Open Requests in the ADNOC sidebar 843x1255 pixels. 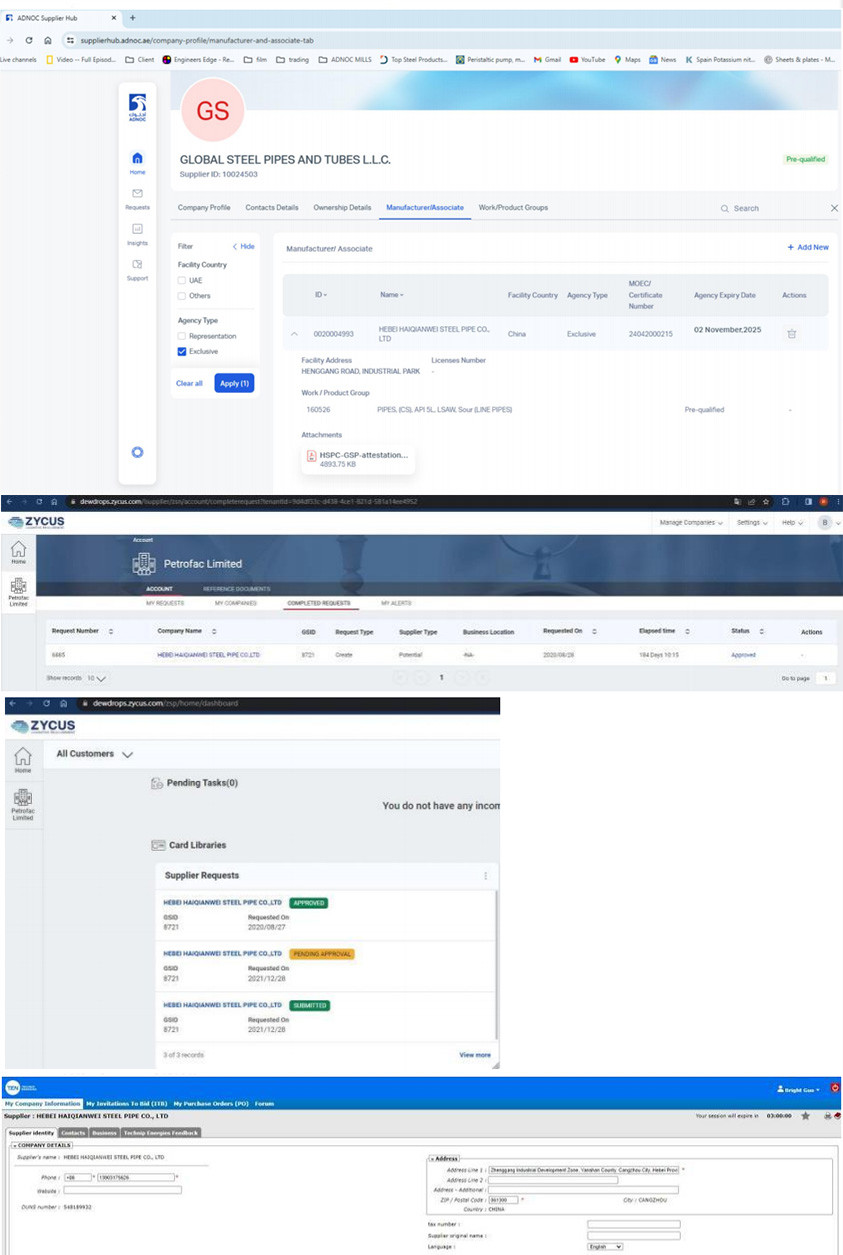137,197
